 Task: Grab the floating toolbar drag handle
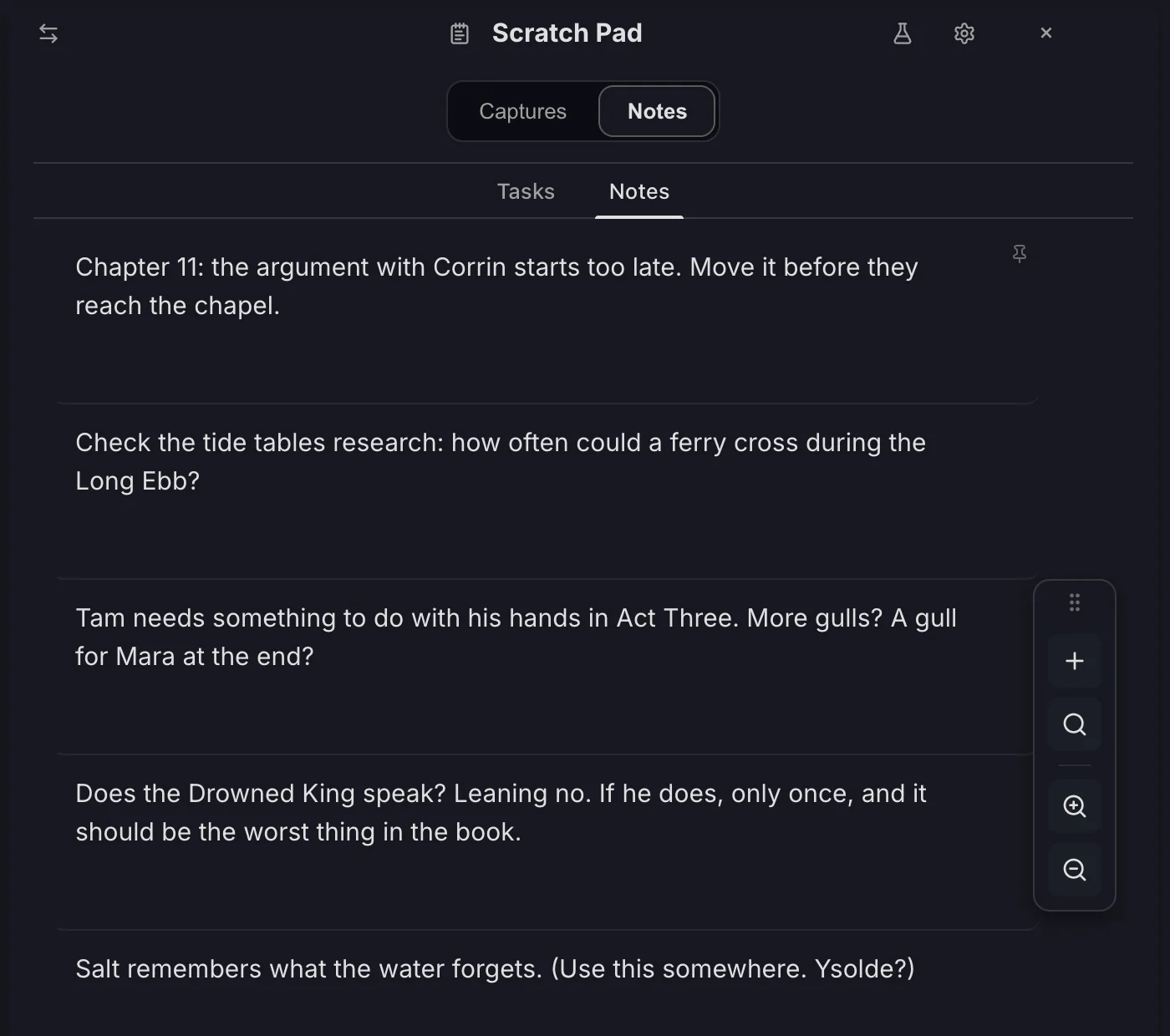click(1075, 602)
